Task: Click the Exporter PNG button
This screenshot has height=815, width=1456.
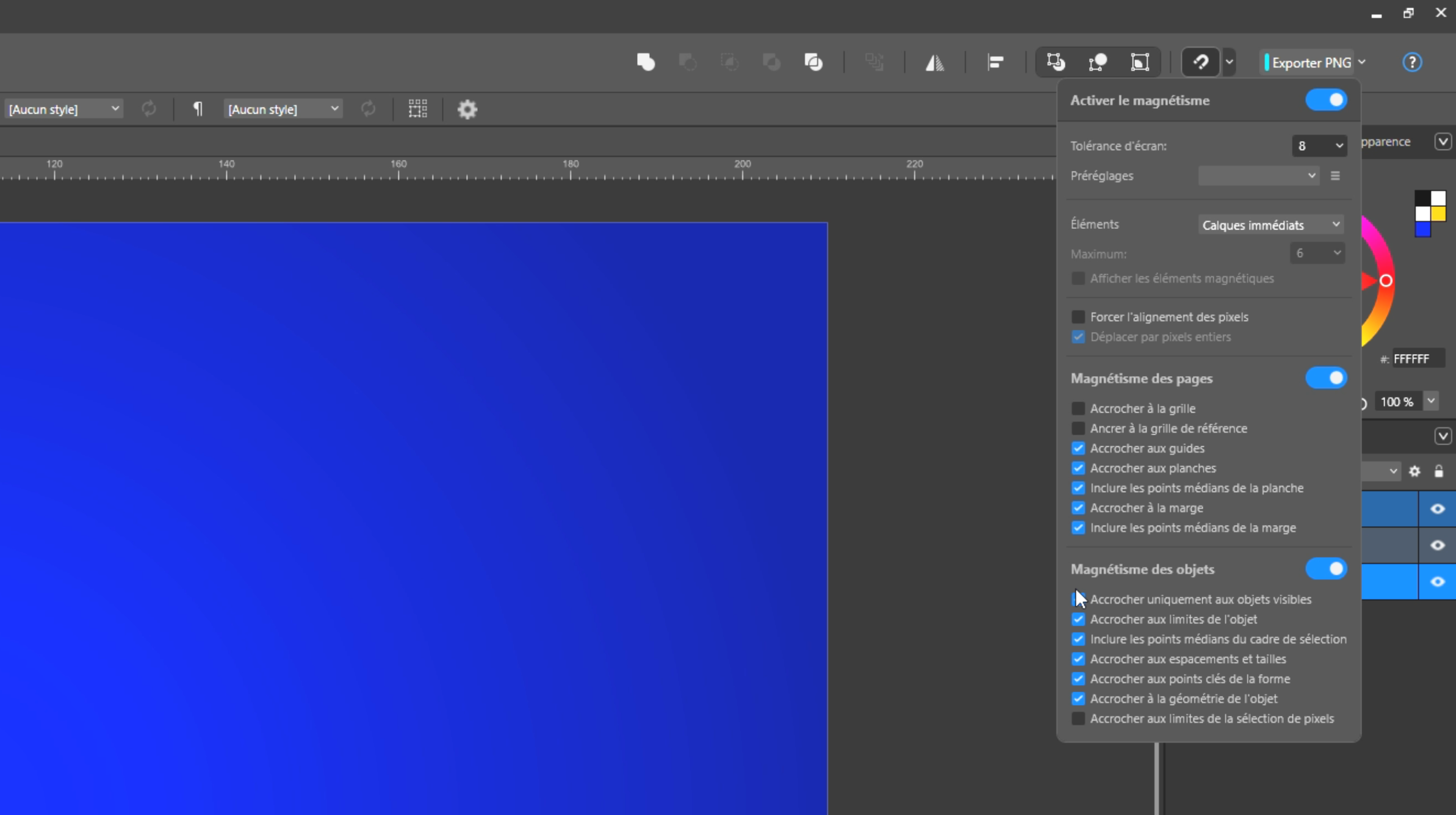Action: click(1310, 63)
